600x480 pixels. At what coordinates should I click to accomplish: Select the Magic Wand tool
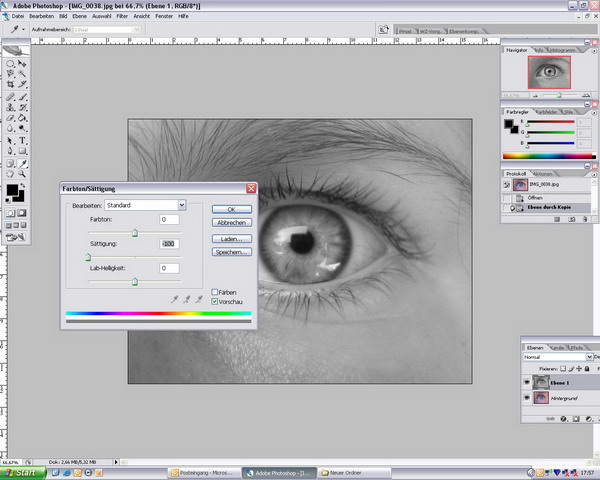(x=22, y=73)
